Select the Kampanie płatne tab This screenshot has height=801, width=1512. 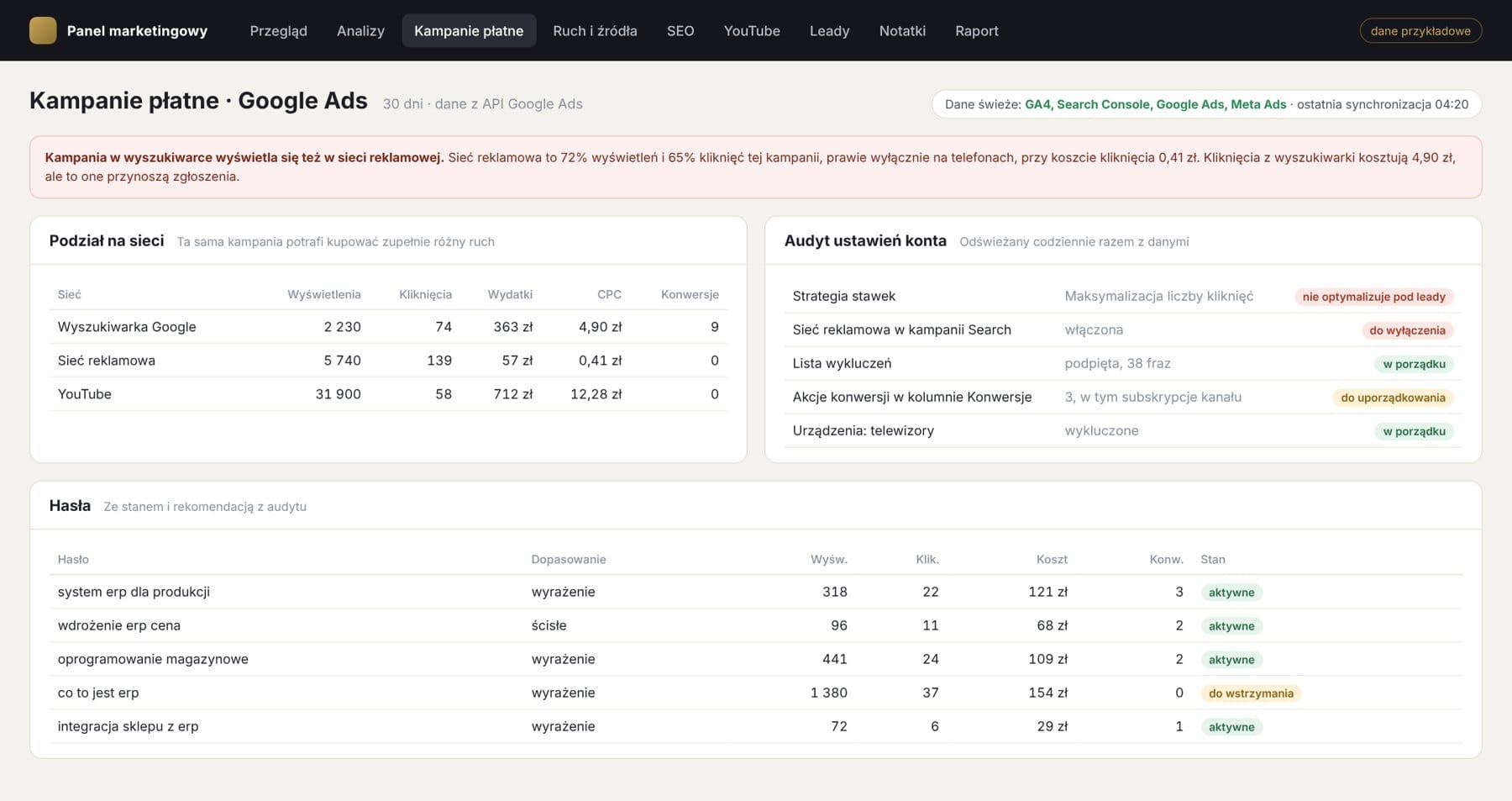pyautogui.click(x=469, y=30)
